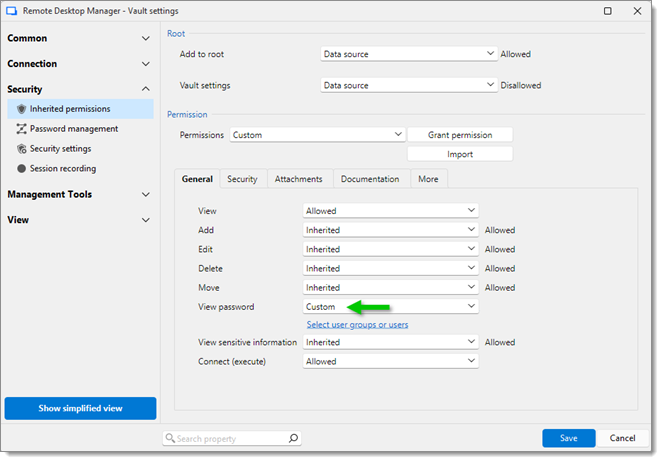Image resolution: width=662 pixels, height=462 pixels.
Task: Click into the Search property field
Action: [x=232, y=438]
